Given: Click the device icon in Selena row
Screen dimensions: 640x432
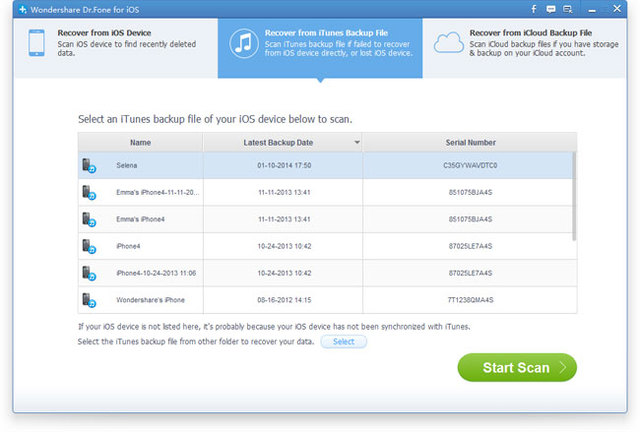Looking at the screenshot, I should click(x=89, y=166).
